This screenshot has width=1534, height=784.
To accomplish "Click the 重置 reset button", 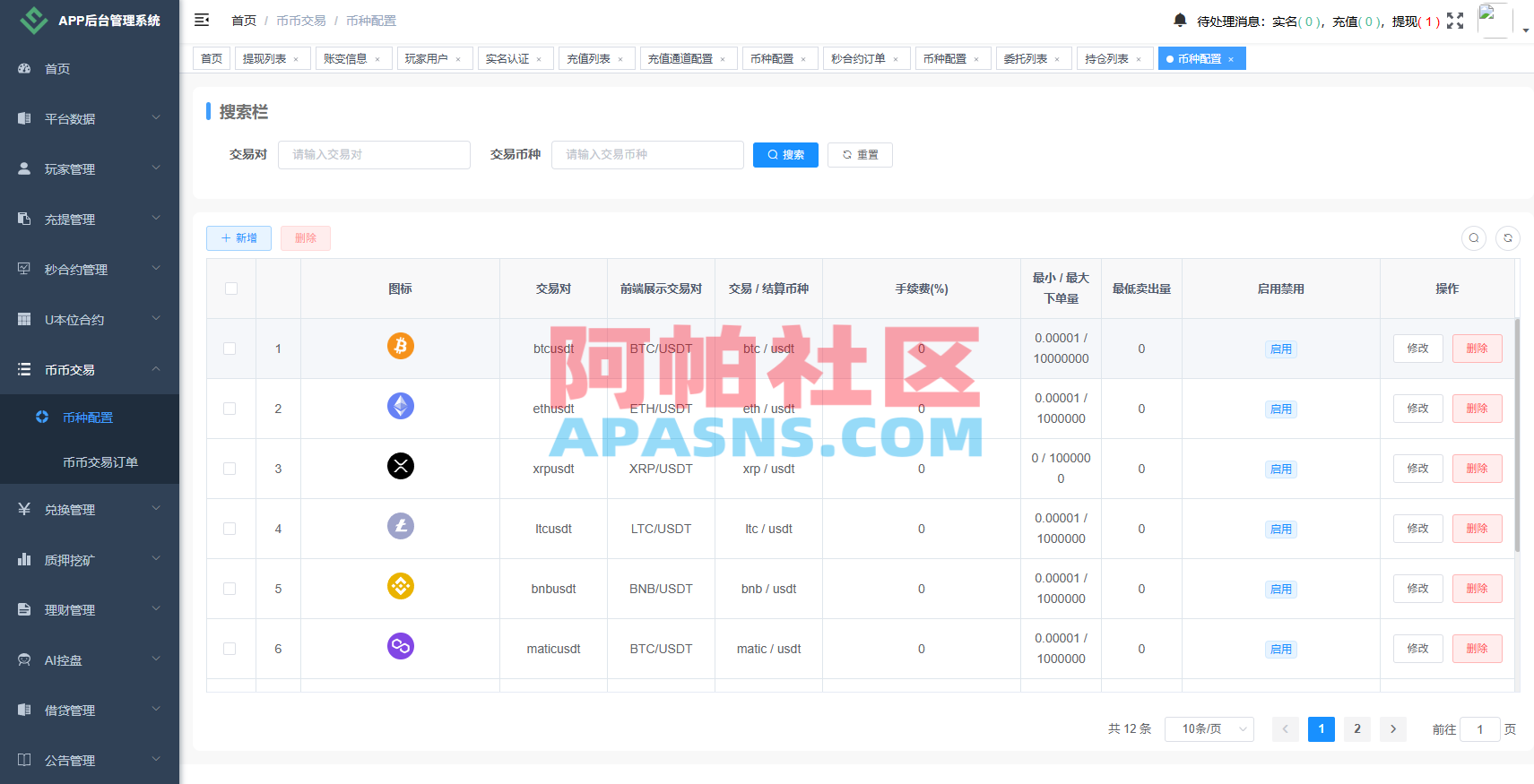I will point(860,155).
